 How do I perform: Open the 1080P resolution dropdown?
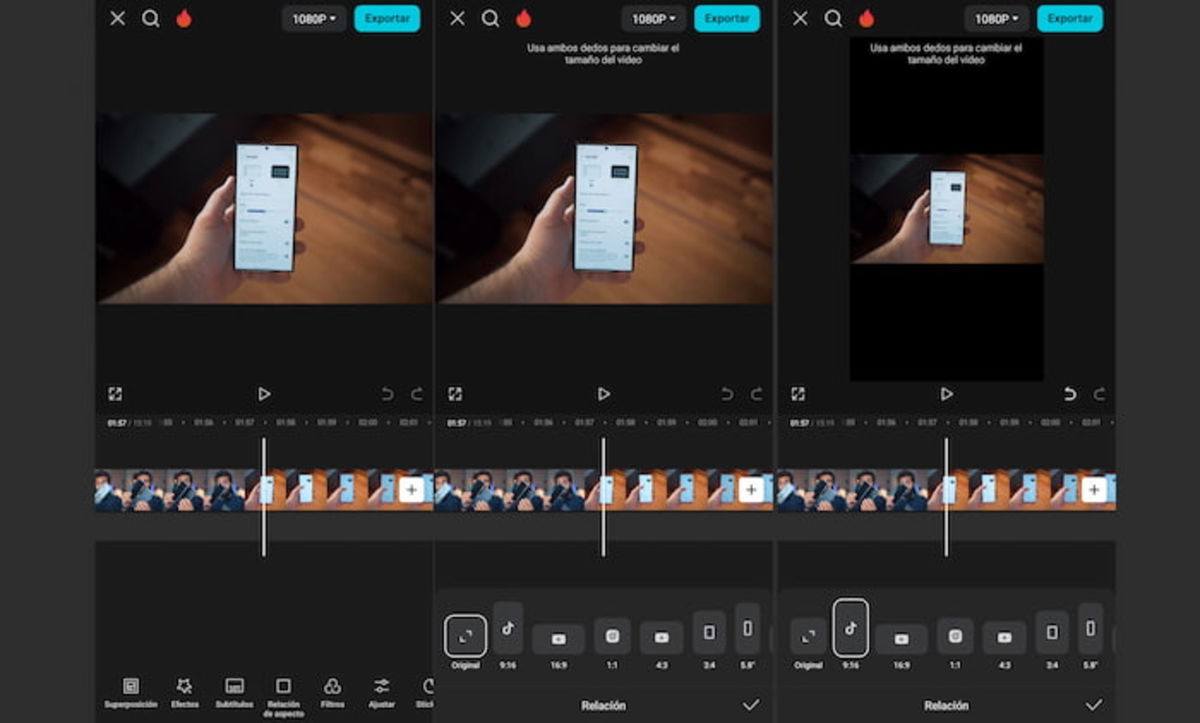point(311,18)
